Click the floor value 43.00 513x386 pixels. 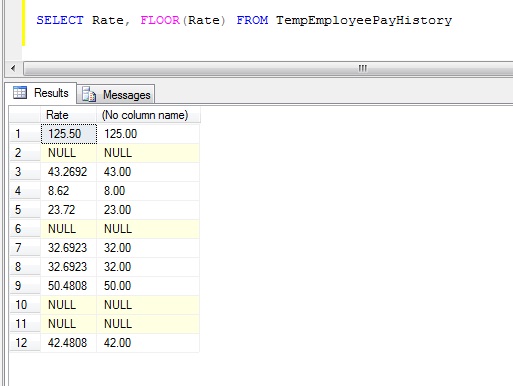pos(148,172)
